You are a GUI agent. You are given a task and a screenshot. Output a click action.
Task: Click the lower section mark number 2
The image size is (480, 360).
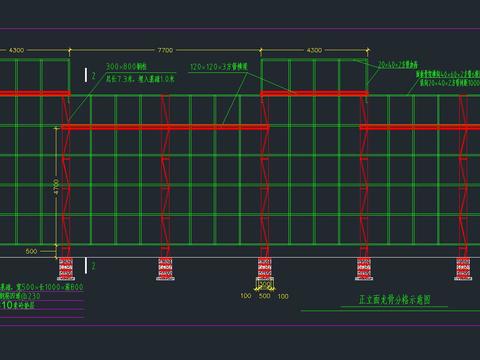pyautogui.click(x=93, y=266)
